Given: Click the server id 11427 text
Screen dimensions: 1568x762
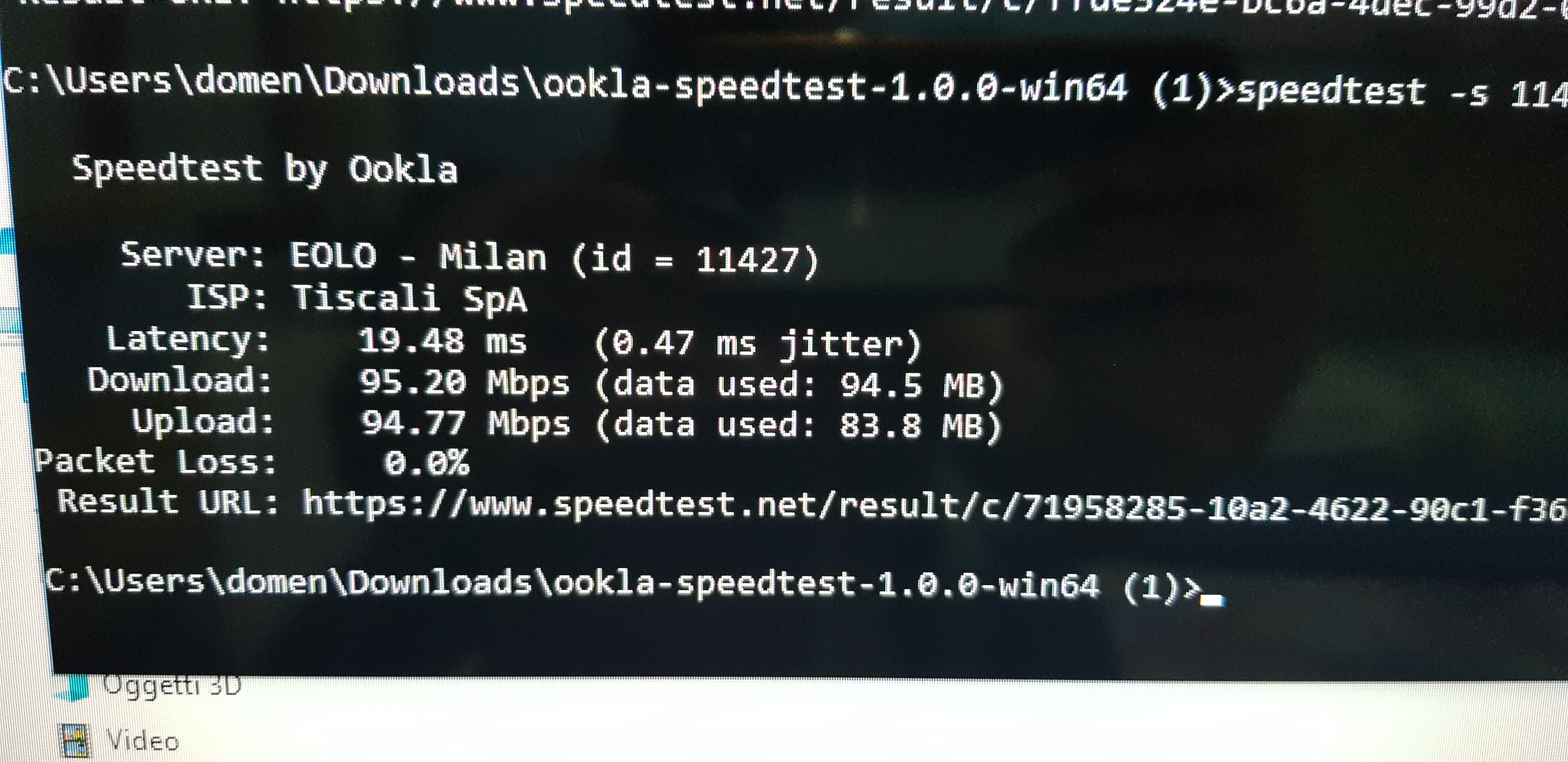Looking at the screenshot, I should tap(747, 260).
